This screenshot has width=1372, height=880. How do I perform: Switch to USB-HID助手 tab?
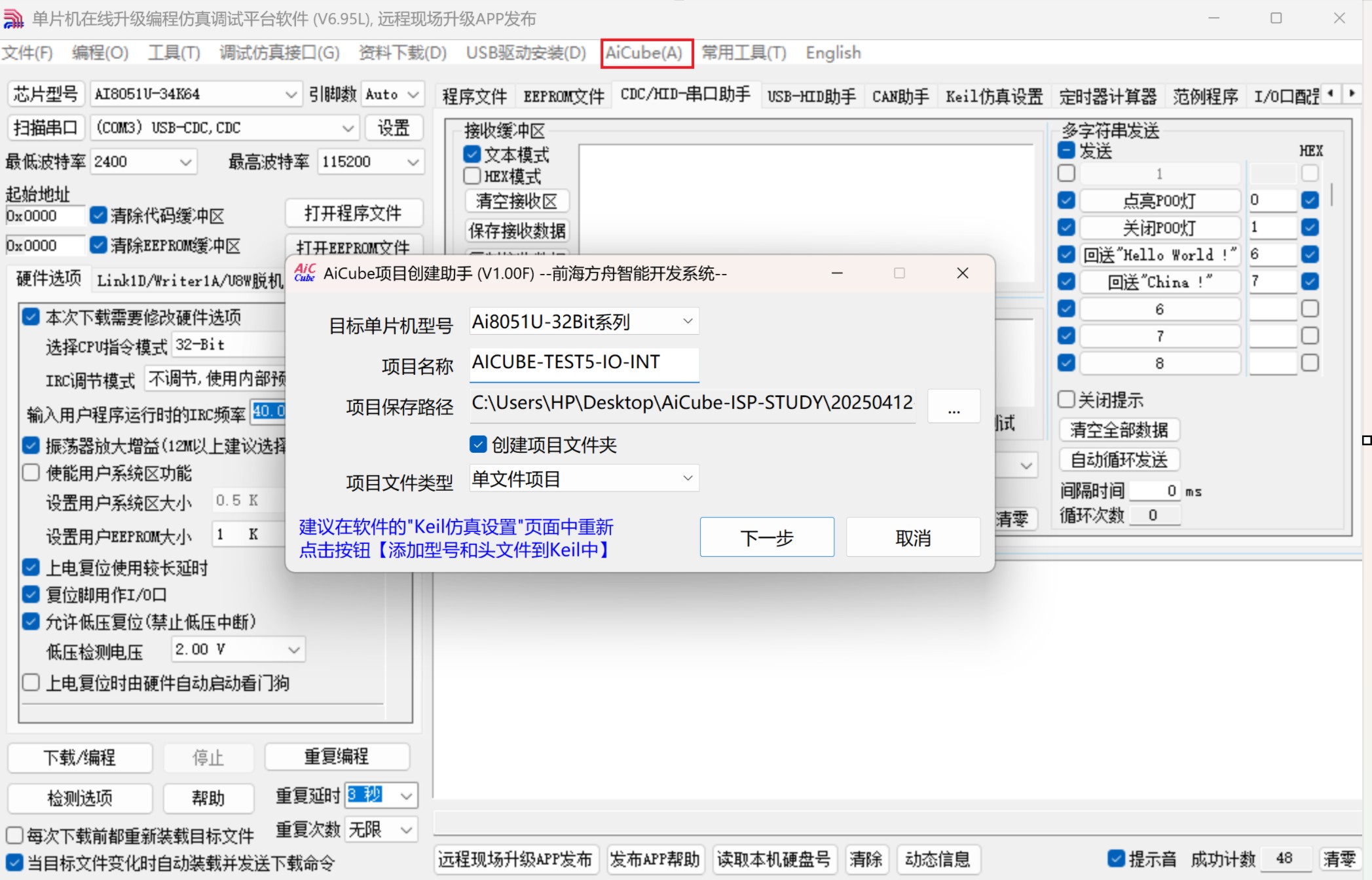click(811, 97)
